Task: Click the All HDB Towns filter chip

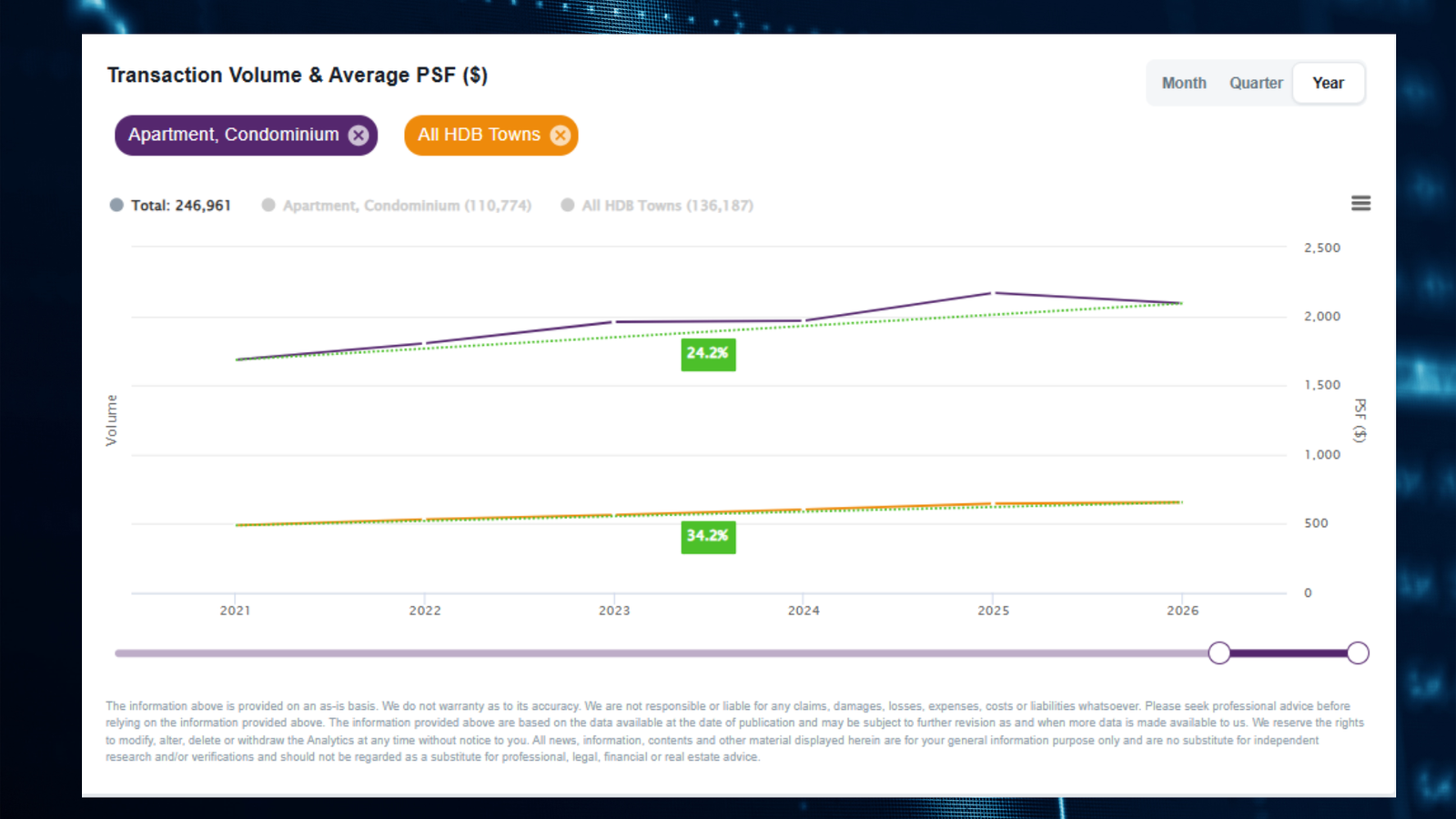Action: pos(478,135)
